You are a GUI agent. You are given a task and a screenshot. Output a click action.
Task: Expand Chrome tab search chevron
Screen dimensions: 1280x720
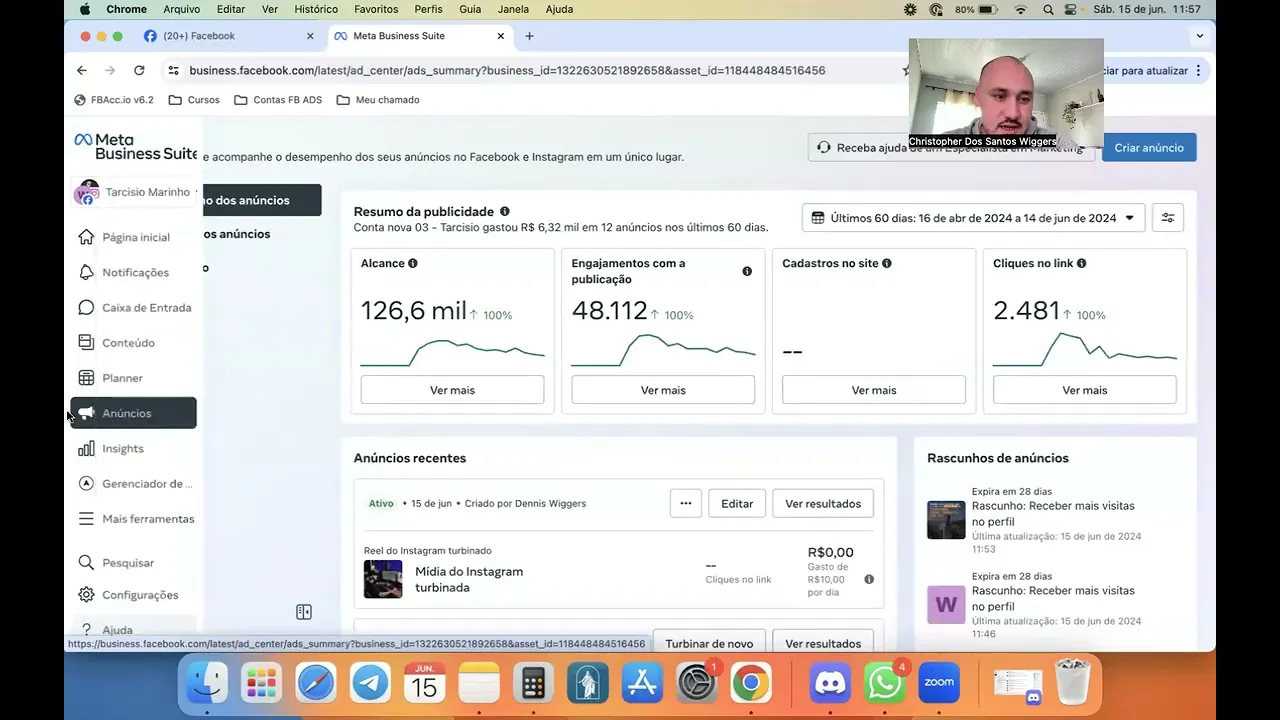click(x=1199, y=36)
